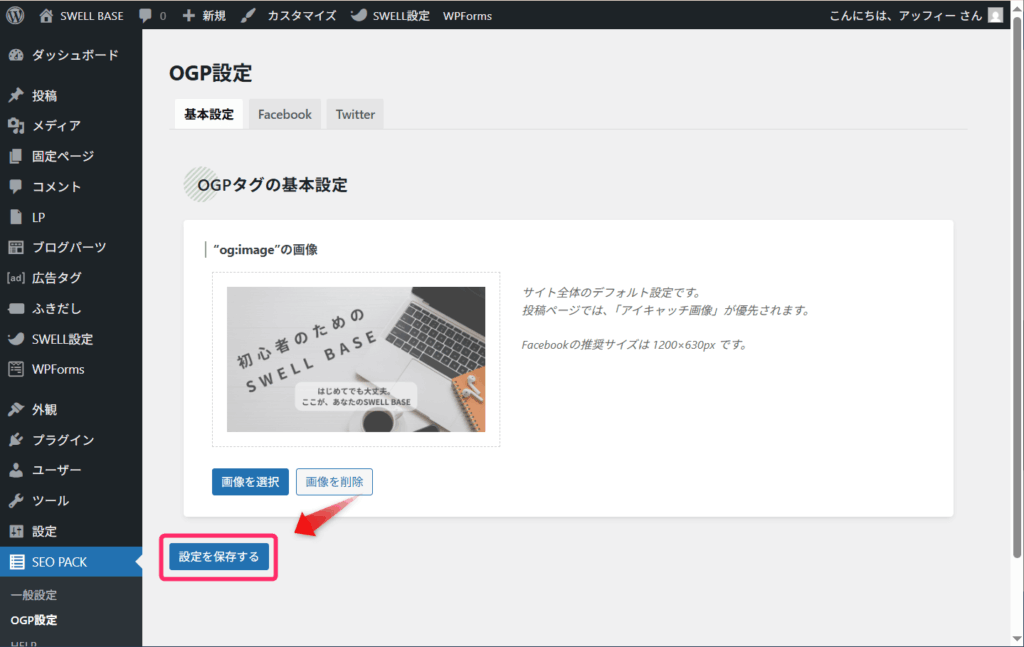The width and height of the screenshot is (1024, 647).
Task: Open the ツール menu label
Action: (x=50, y=501)
